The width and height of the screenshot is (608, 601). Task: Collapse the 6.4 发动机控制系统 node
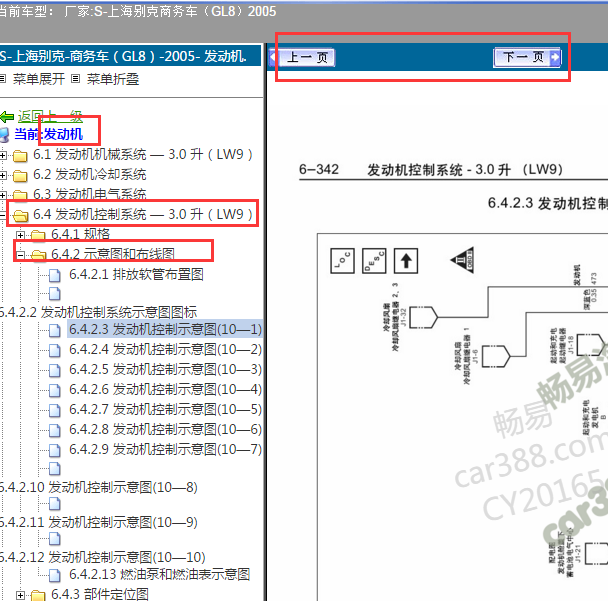point(3,215)
